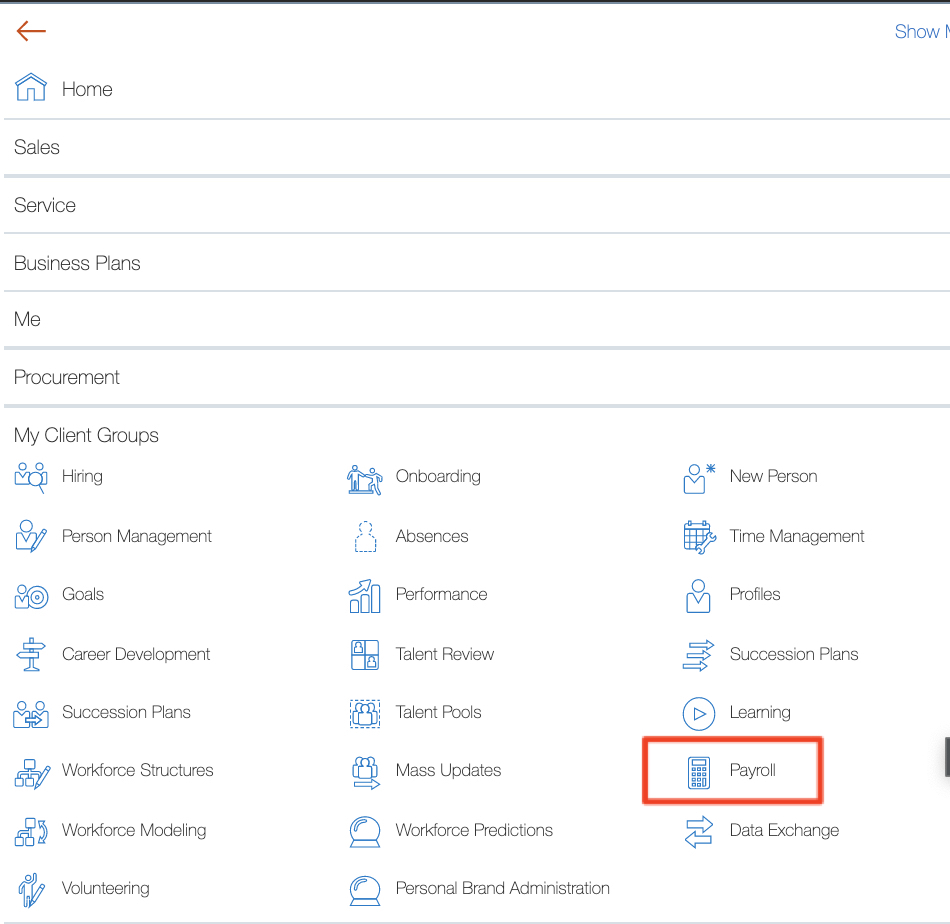Select the Talent Review icon
This screenshot has width=950, height=924.
click(x=364, y=655)
